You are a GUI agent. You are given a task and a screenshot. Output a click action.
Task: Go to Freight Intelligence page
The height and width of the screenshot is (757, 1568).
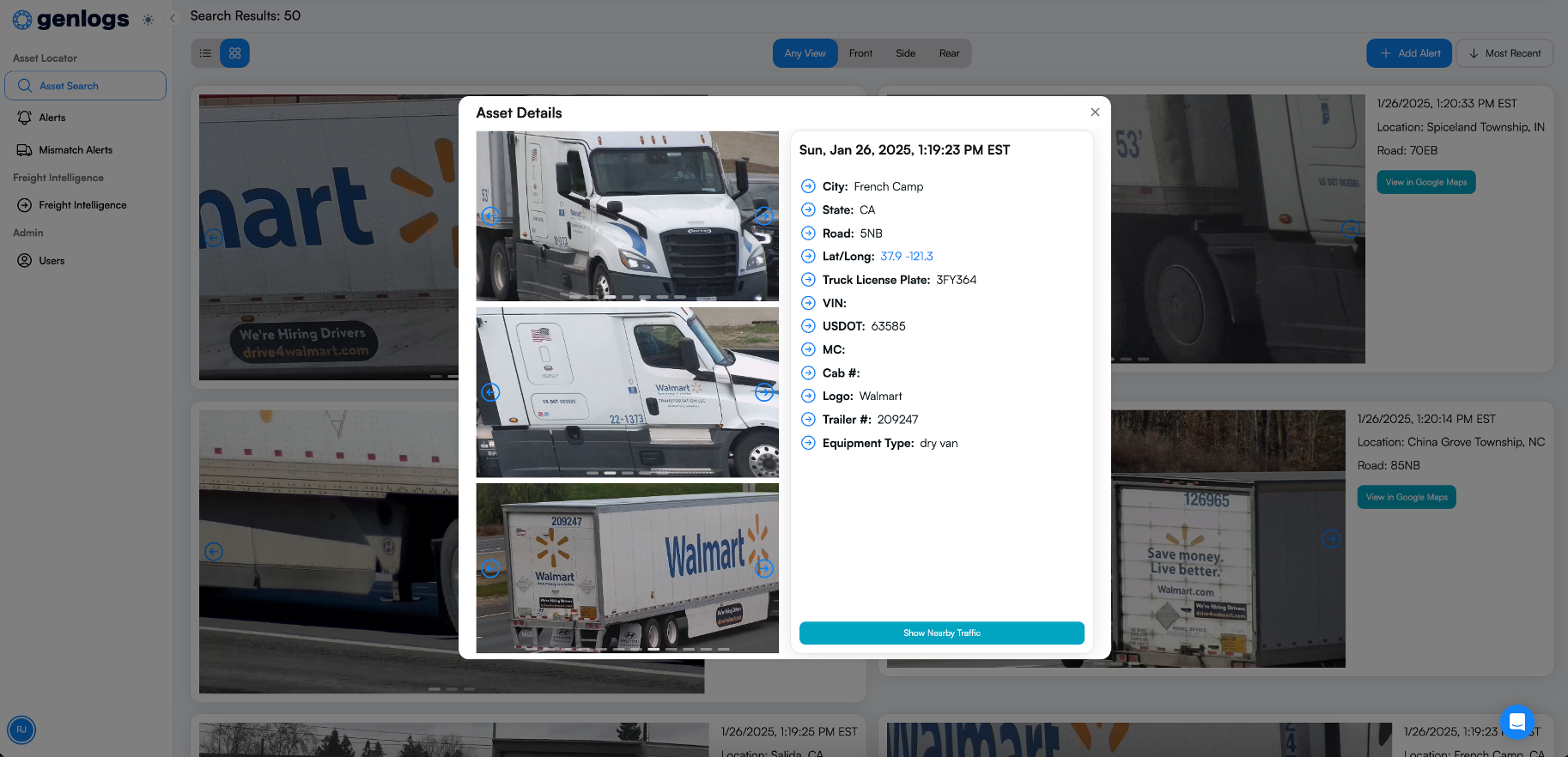(82, 205)
